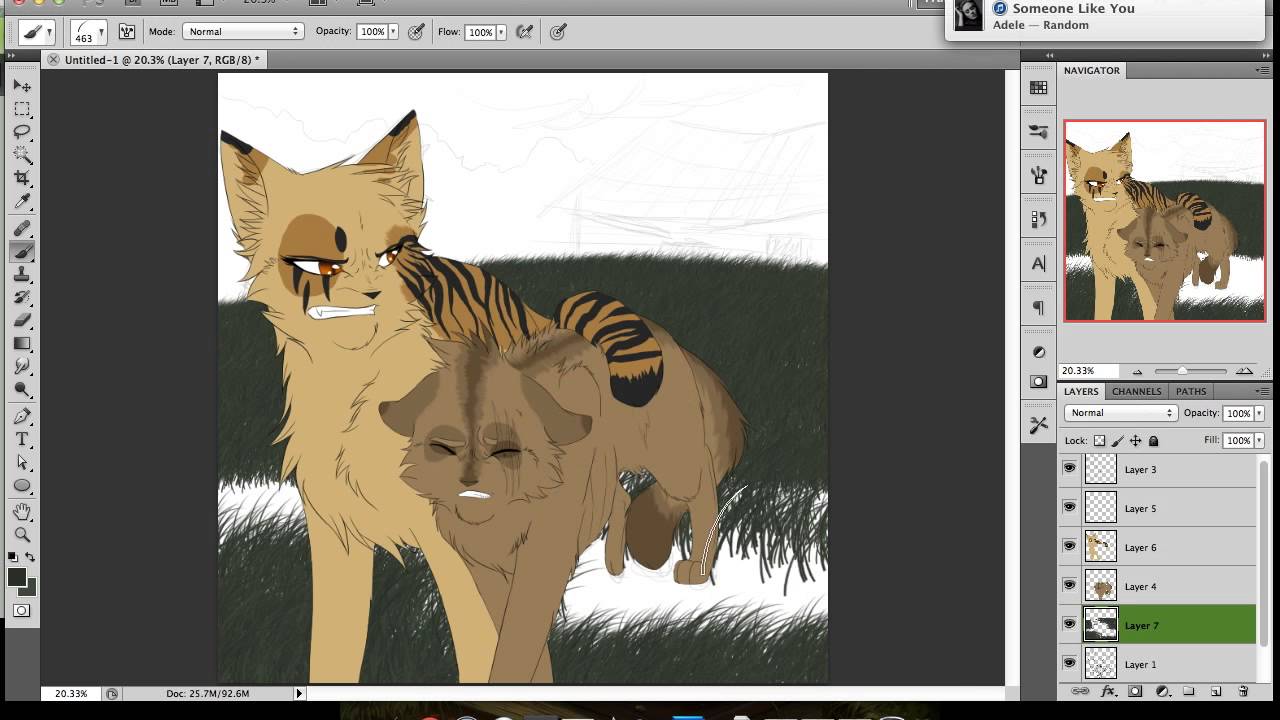Select the Brush tool in toolbox
This screenshot has height=720, width=1280.
pyautogui.click(x=22, y=252)
